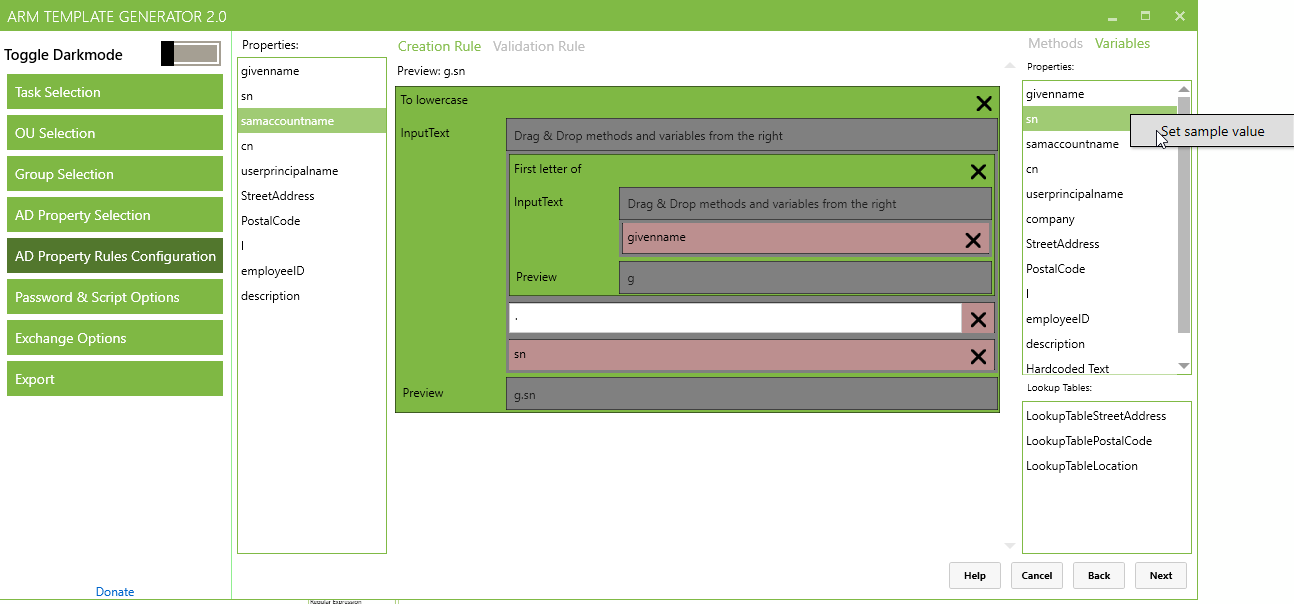Click the Next button
This screenshot has width=1294, height=604.
(x=1161, y=575)
